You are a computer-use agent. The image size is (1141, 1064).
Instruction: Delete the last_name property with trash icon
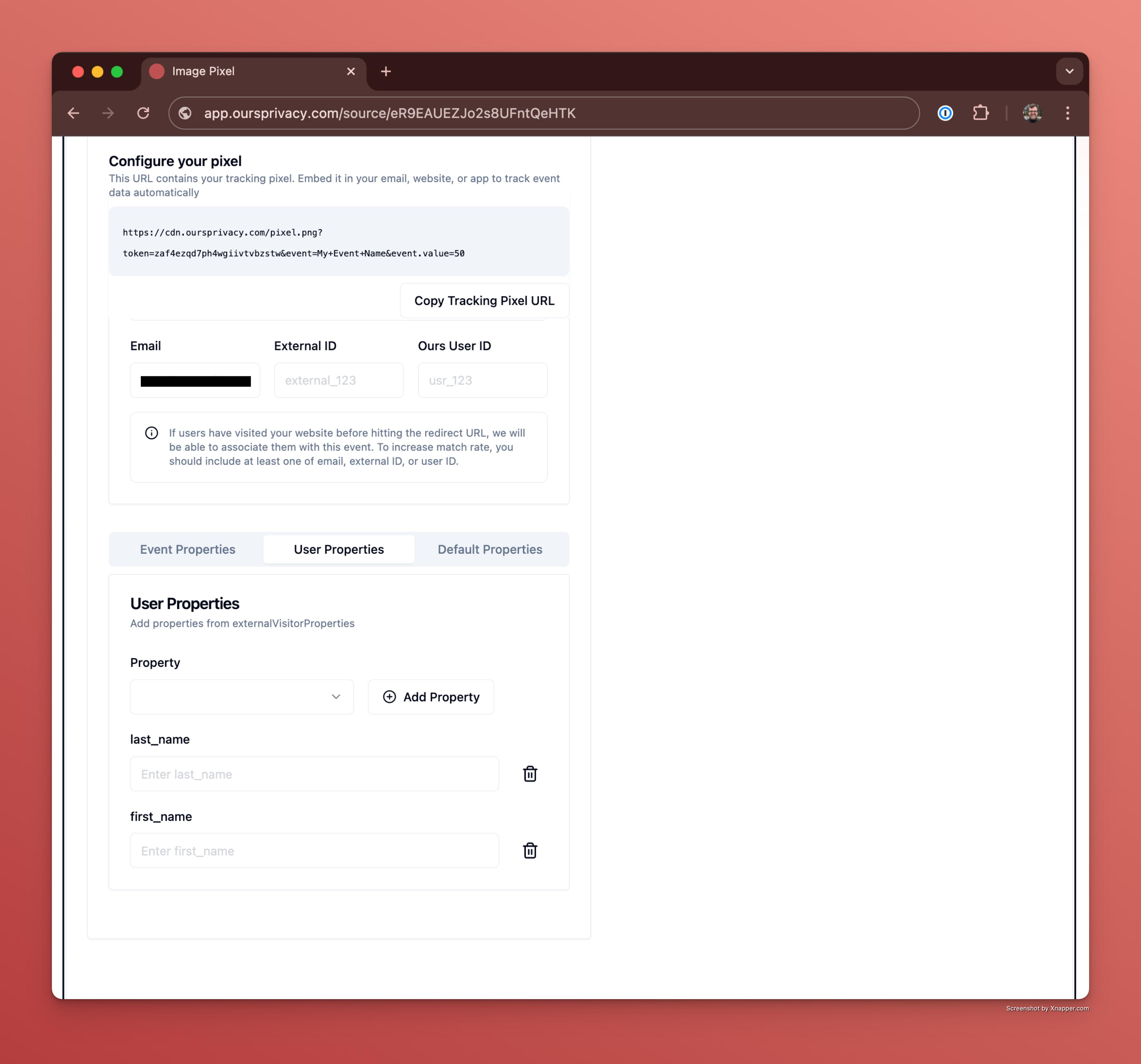click(x=530, y=773)
